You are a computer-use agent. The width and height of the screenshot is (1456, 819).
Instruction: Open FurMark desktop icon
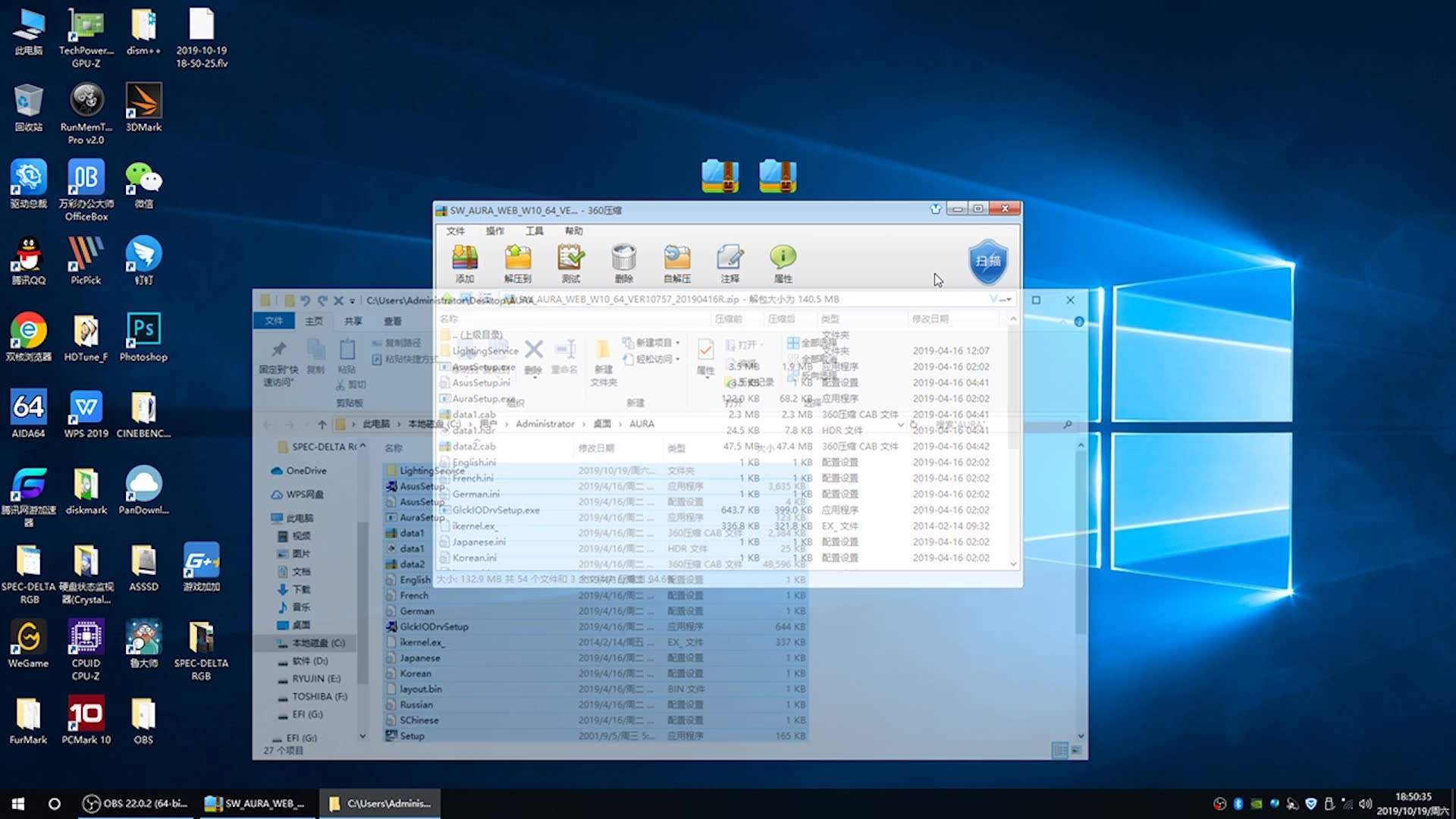coord(28,720)
